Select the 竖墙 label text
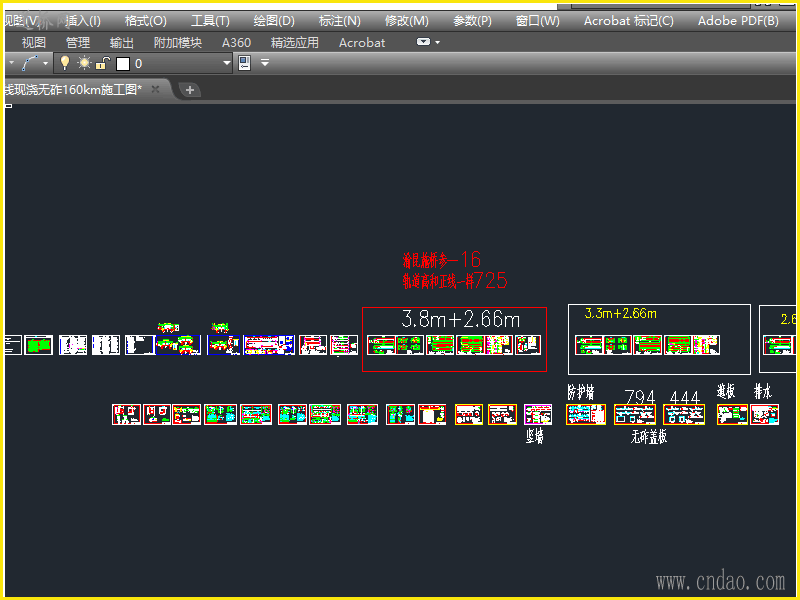 pyautogui.click(x=535, y=436)
